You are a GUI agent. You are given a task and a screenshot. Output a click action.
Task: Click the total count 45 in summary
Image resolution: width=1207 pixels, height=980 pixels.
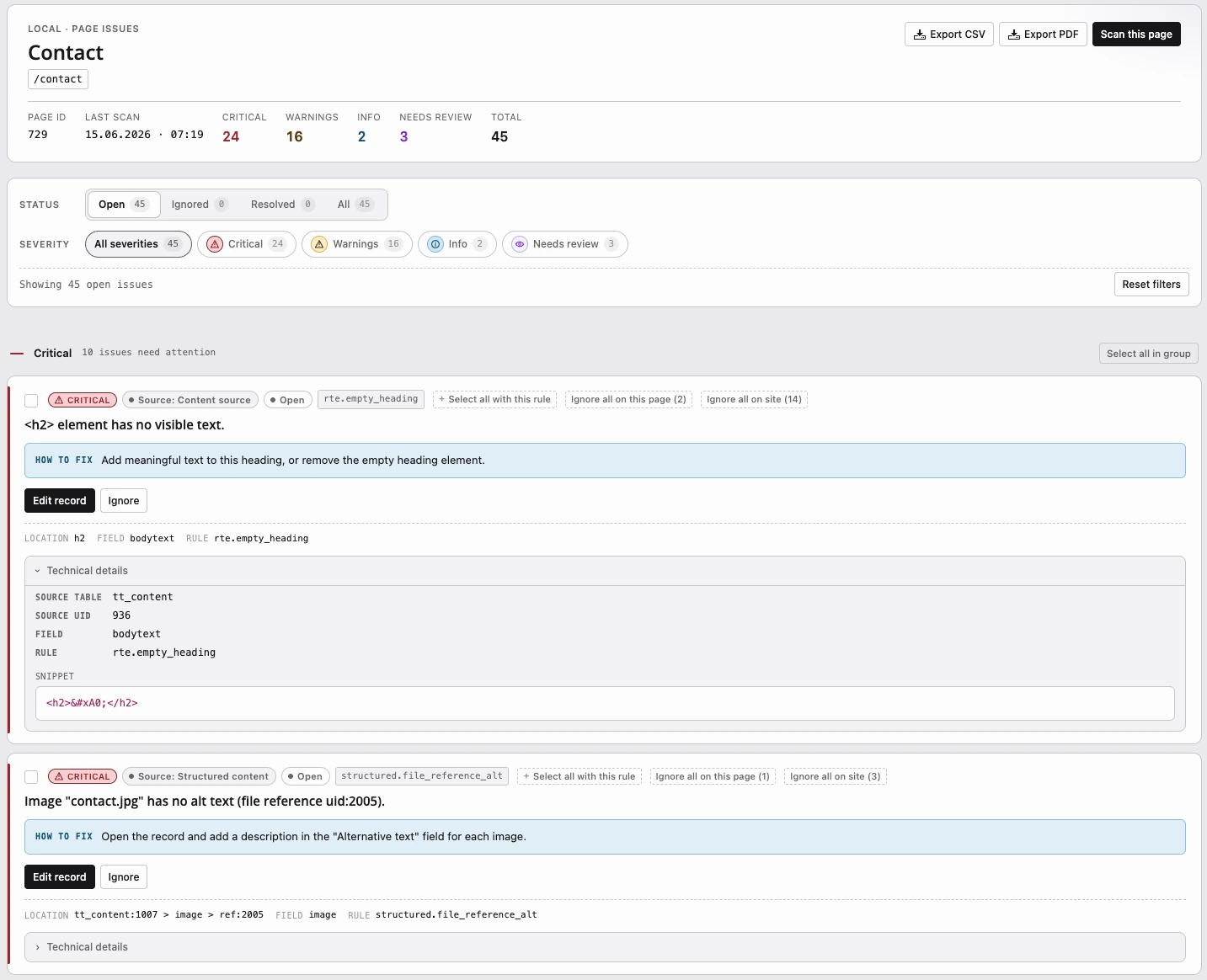tap(499, 136)
